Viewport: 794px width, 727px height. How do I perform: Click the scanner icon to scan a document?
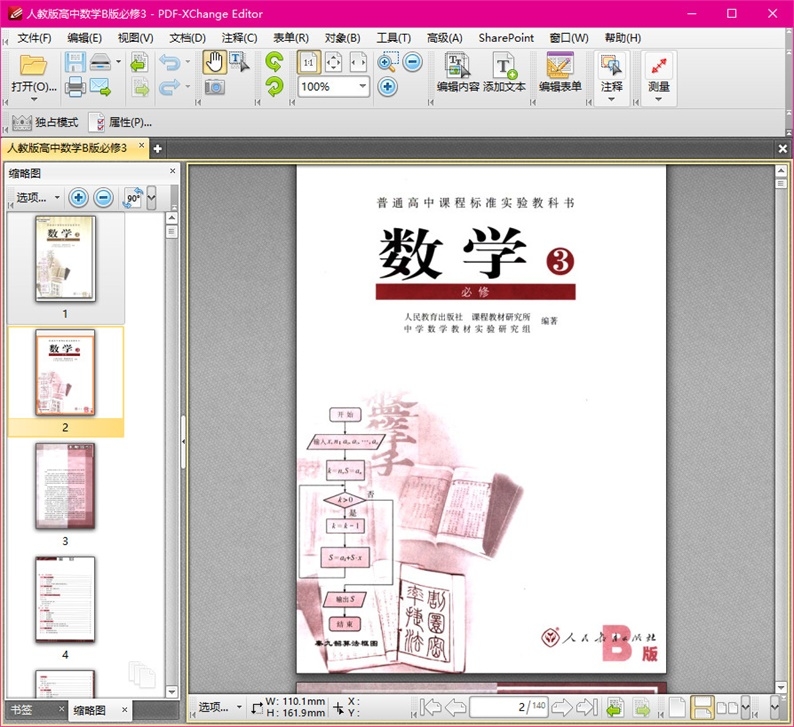point(100,62)
